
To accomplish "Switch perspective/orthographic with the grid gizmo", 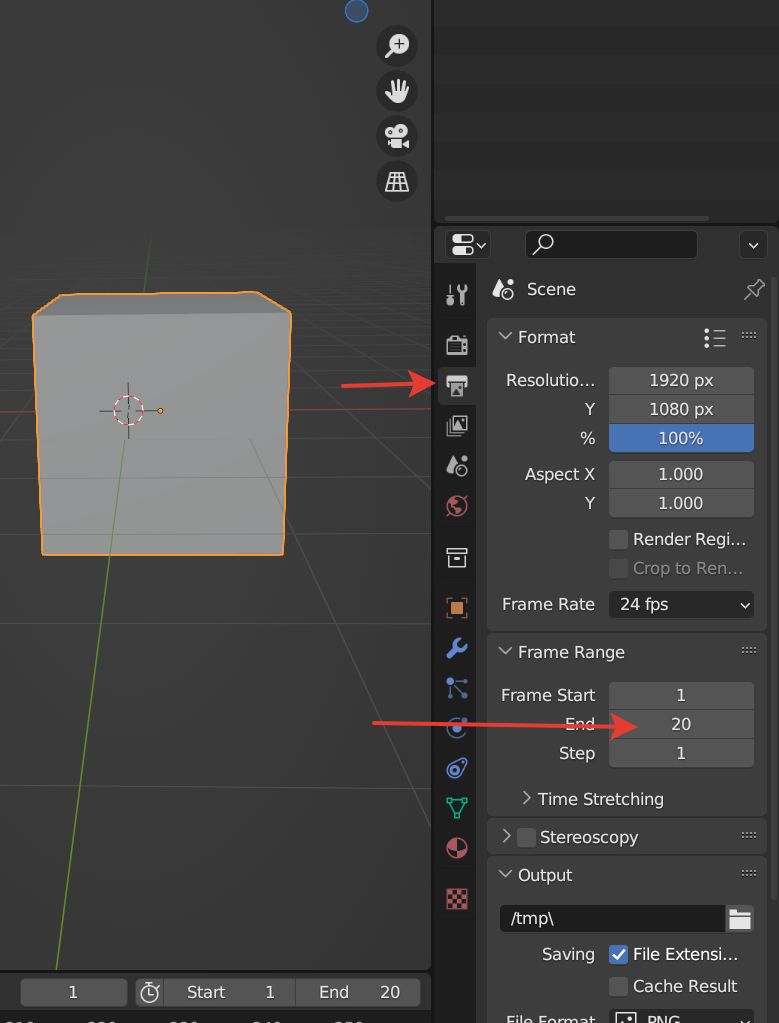I will point(397,181).
